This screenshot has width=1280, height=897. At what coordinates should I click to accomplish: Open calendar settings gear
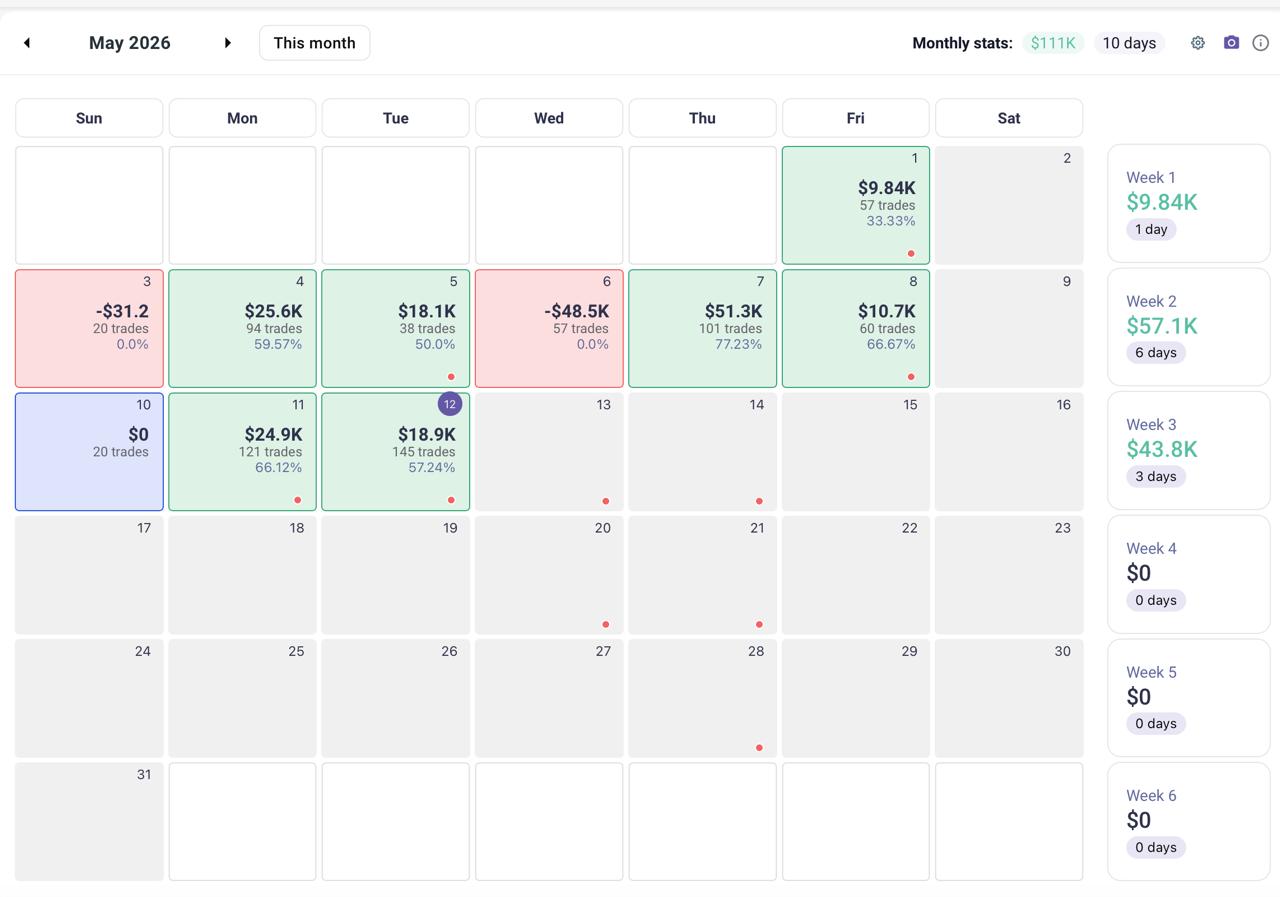coord(1197,43)
